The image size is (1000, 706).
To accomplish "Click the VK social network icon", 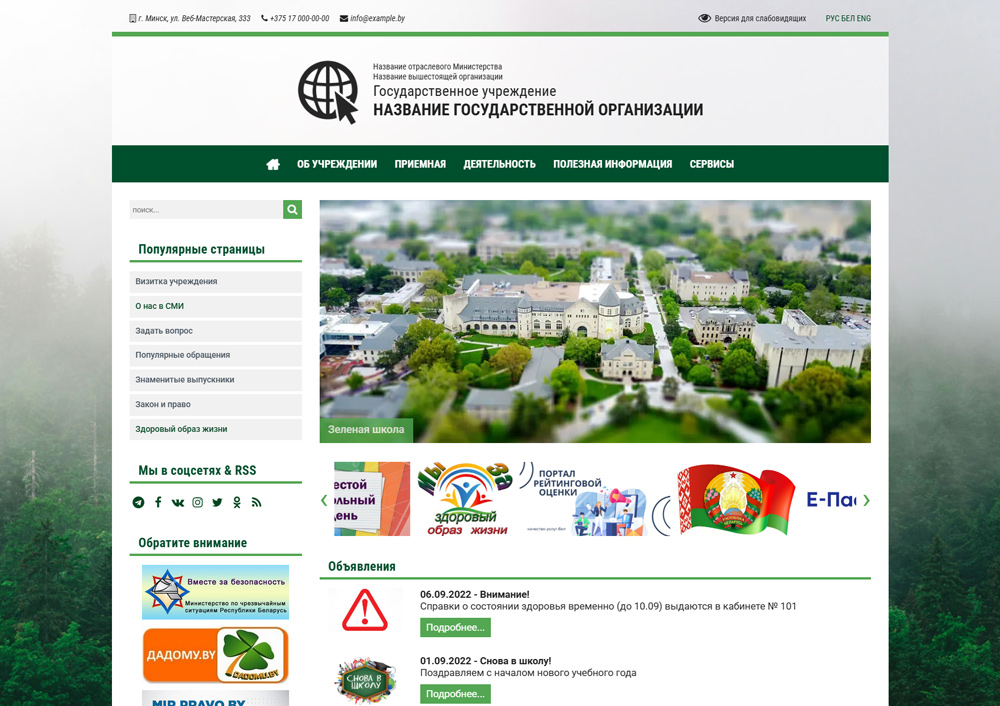I will 178,502.
